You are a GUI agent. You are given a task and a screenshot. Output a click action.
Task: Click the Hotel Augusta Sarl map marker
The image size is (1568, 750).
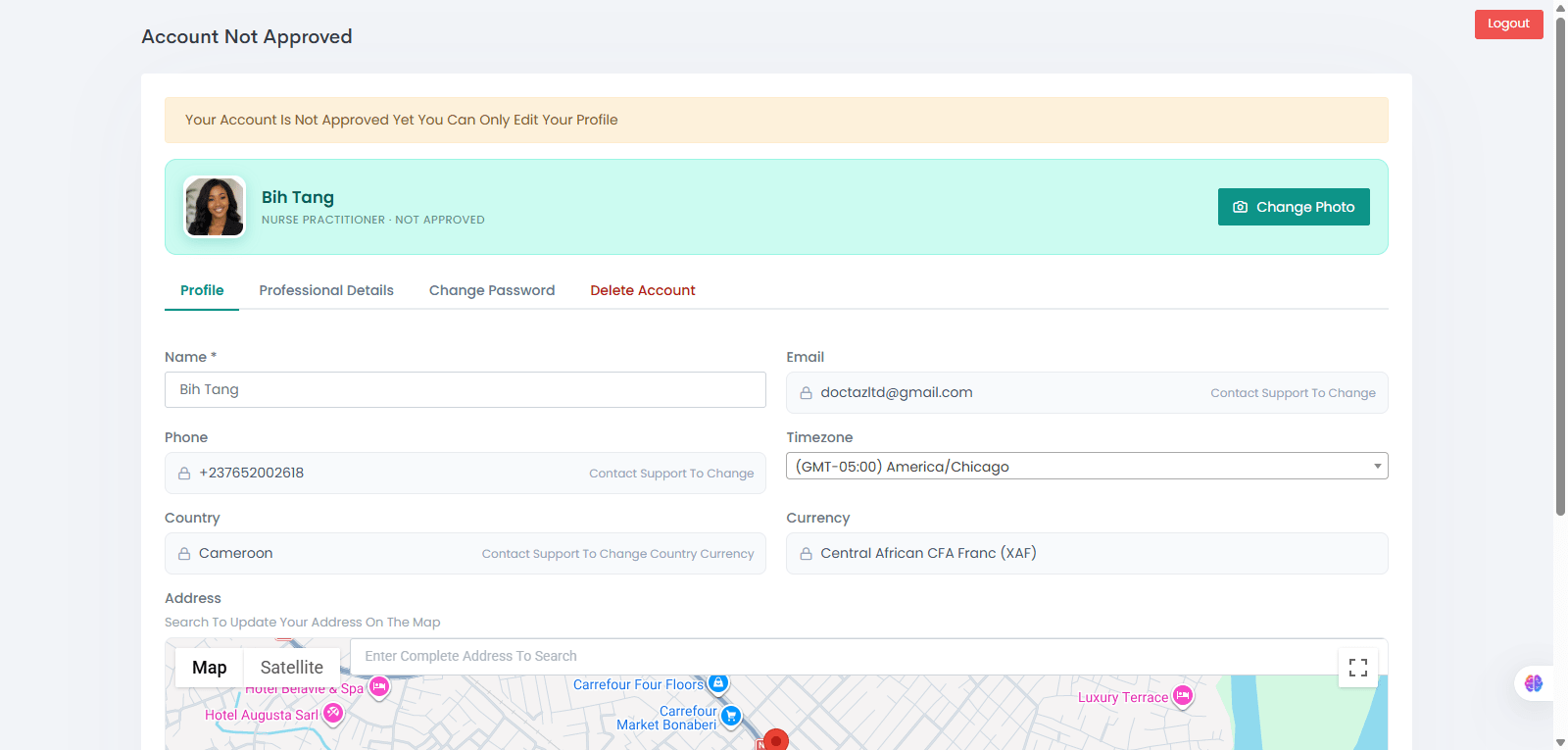(x=333, y=714)
